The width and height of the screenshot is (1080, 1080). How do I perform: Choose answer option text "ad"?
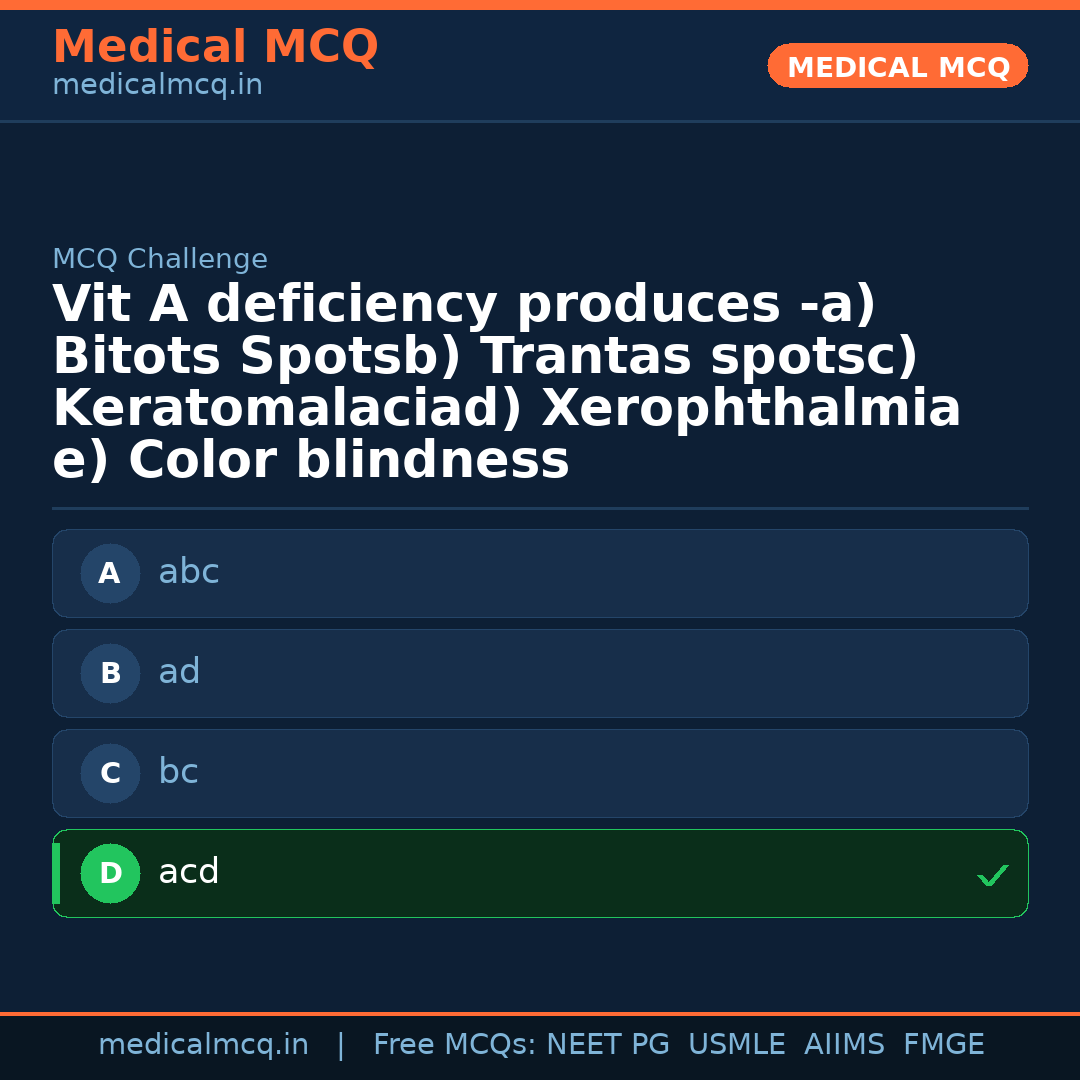pos(179,672)
